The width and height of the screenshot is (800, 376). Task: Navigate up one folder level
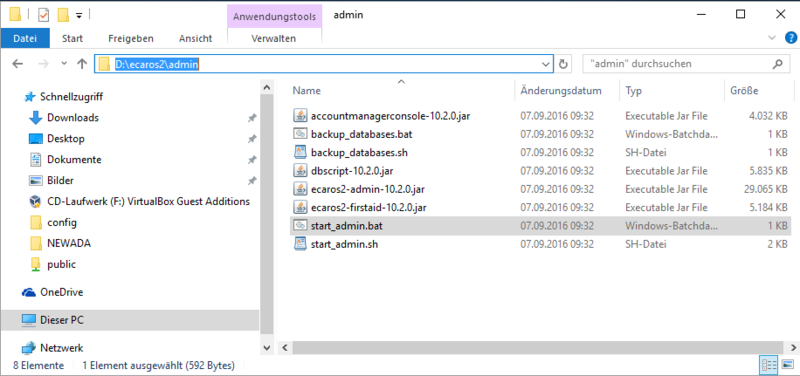(x=82, y=64)
